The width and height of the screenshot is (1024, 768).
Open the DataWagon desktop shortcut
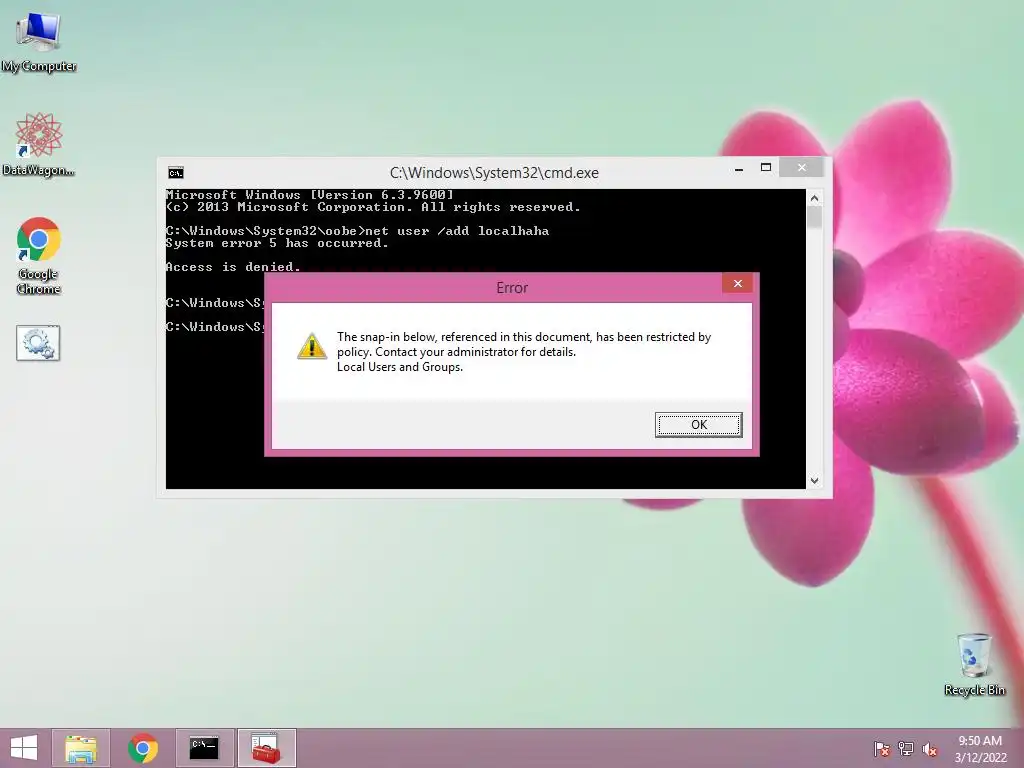point(39,144)
